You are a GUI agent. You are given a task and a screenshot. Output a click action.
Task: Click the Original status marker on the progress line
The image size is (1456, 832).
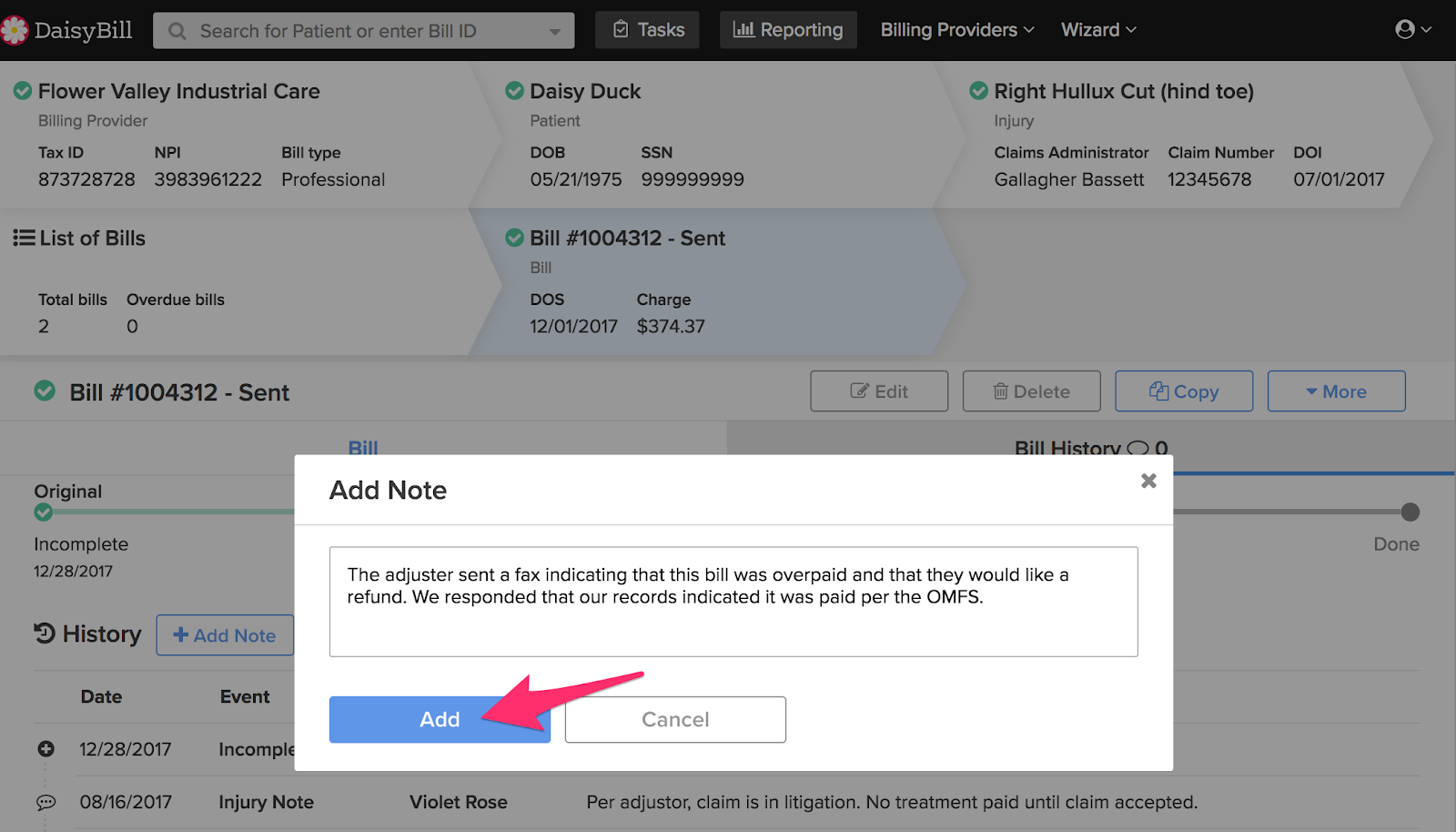click(x=43, y=512)
